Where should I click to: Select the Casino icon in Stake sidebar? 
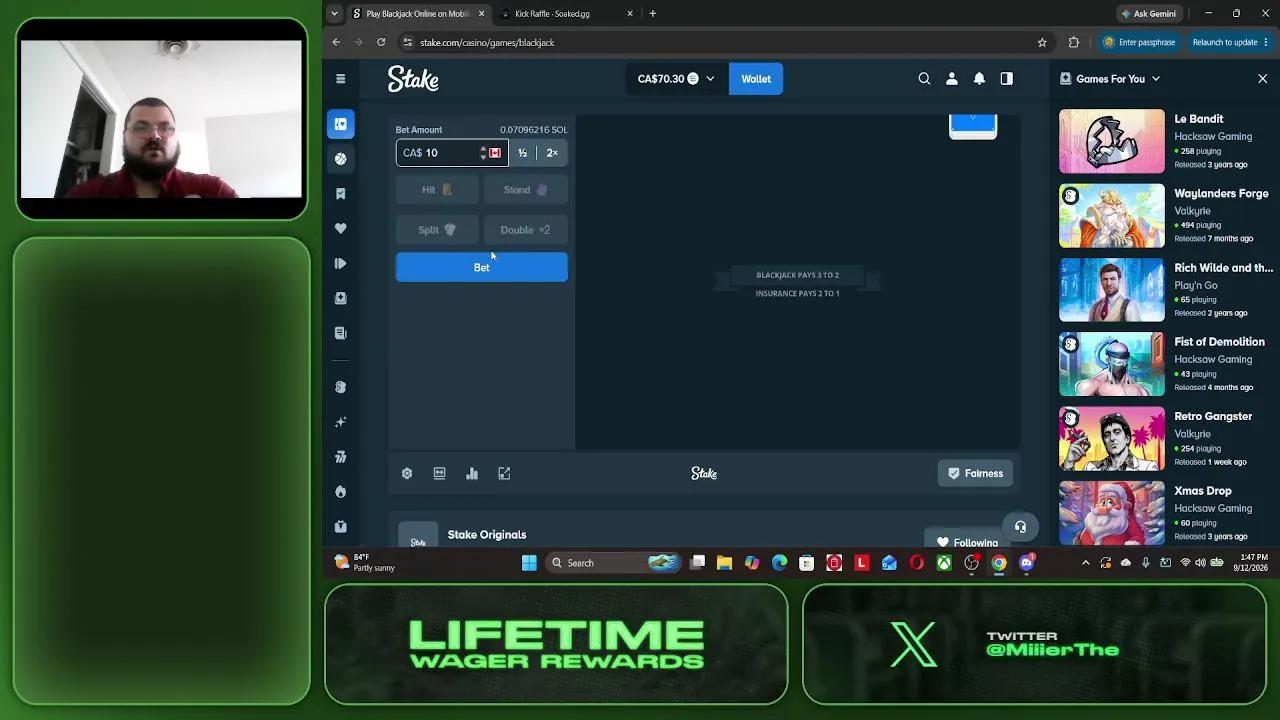pos(340,124)
